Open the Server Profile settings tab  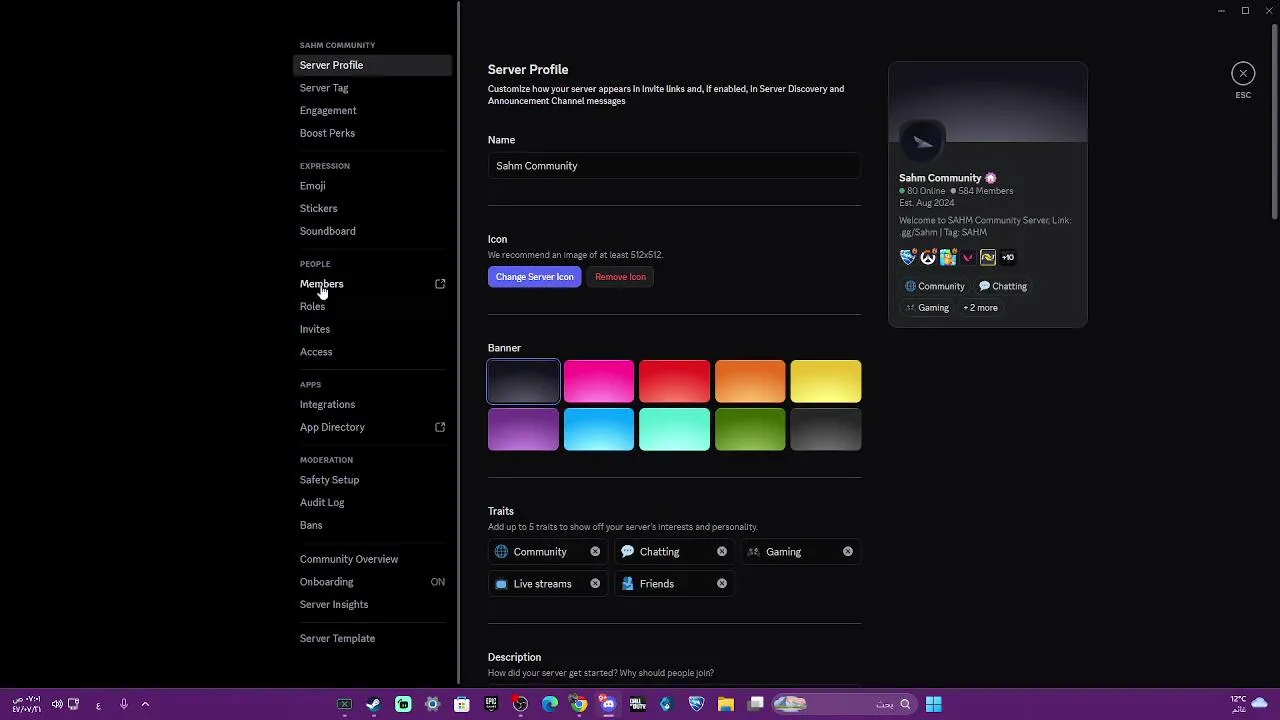tap(372, 65)
